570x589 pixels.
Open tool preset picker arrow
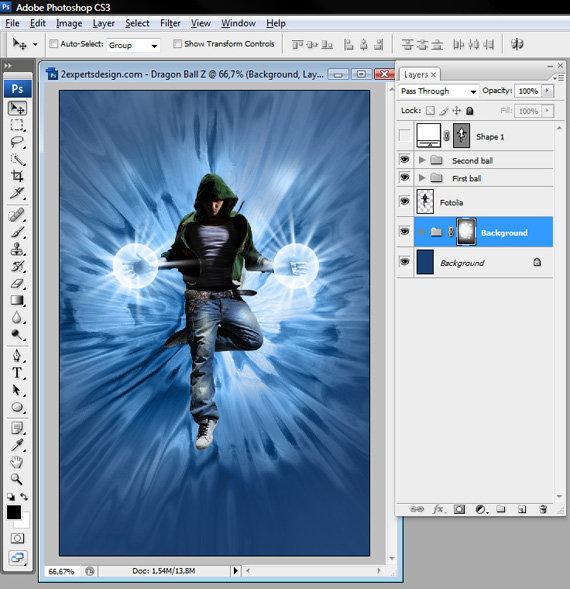coord(35,44)
